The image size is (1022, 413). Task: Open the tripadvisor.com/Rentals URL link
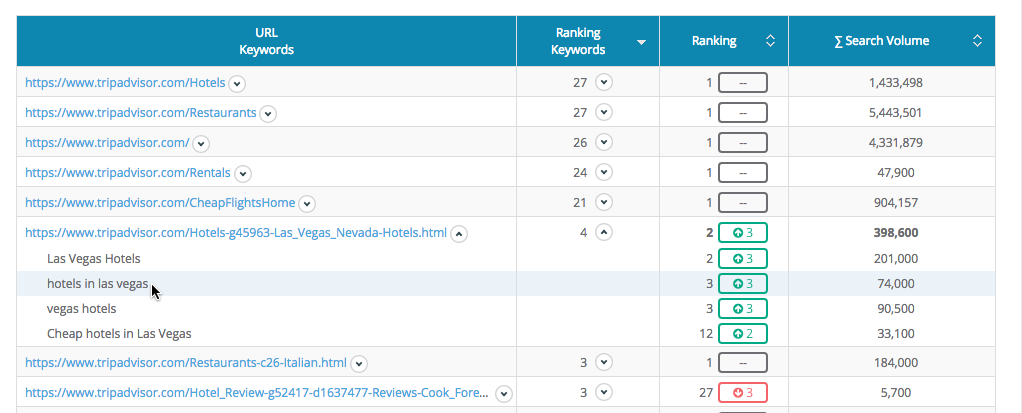128,173
